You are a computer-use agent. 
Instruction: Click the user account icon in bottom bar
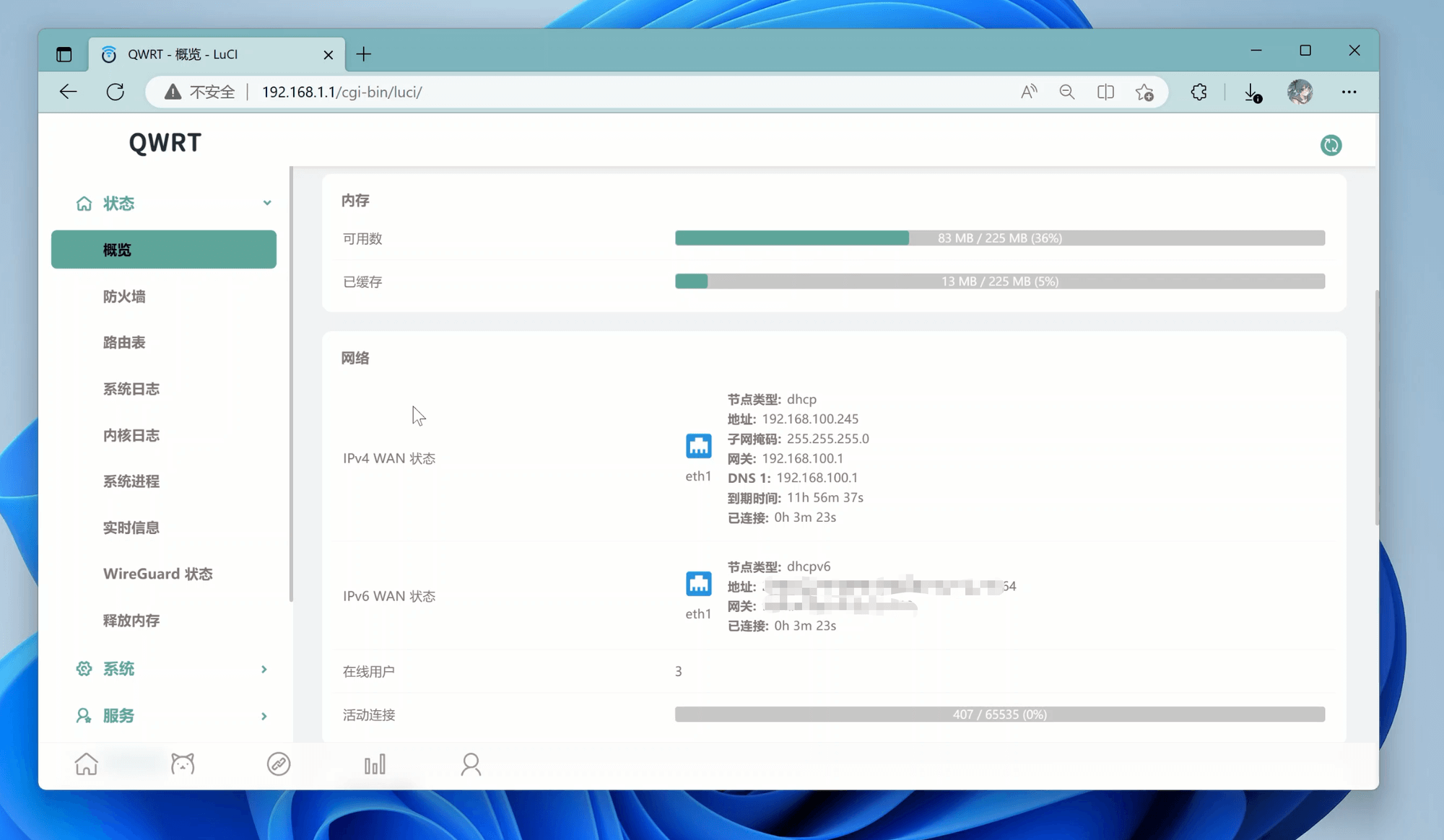[471, 764]
